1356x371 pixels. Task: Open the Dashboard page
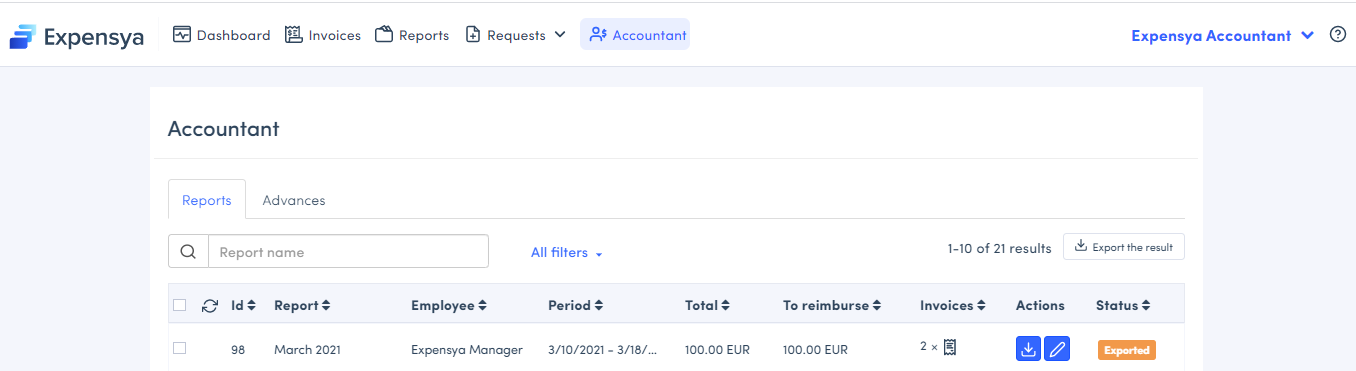[221, 35]
